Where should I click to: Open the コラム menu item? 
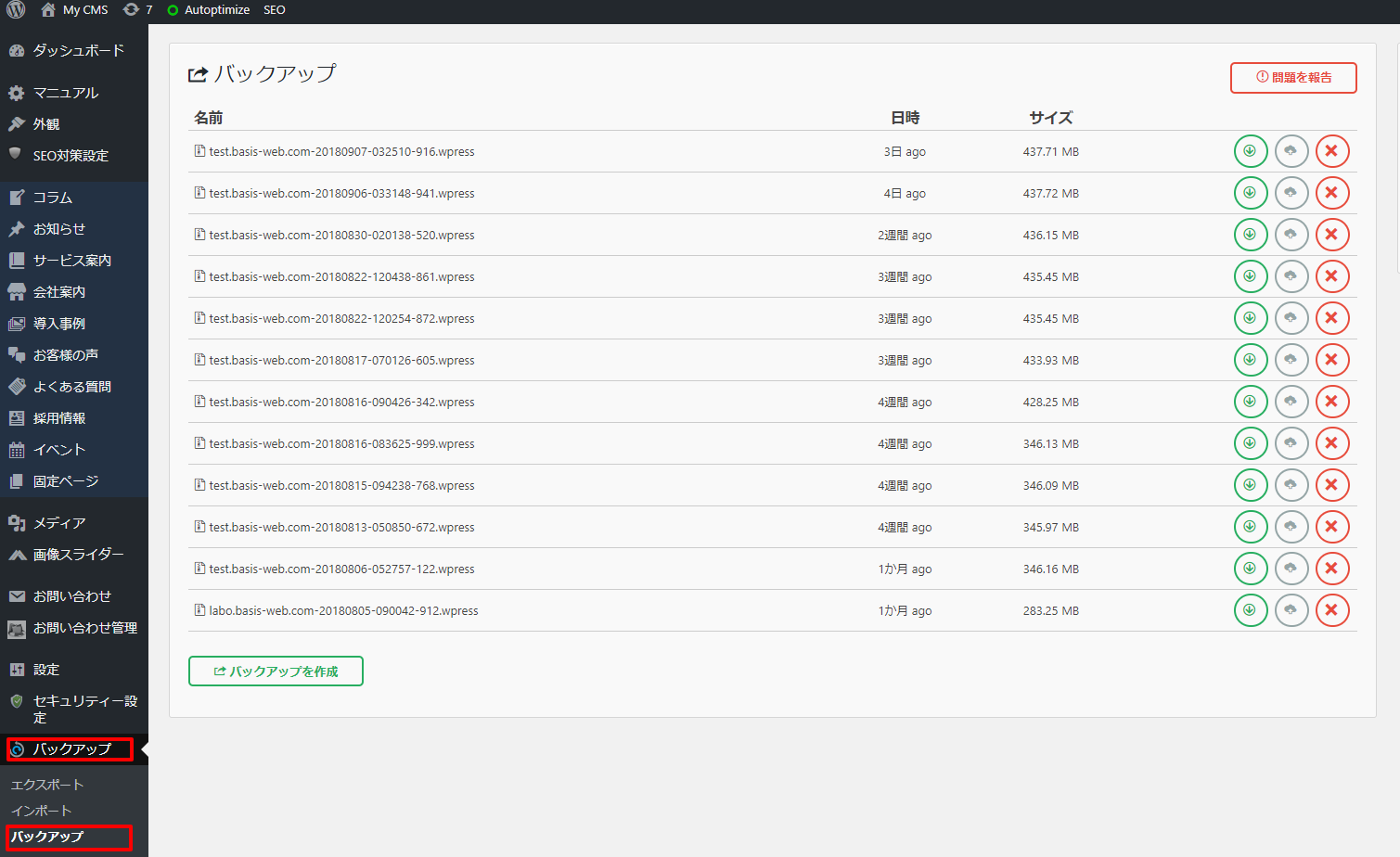(74, 198)
